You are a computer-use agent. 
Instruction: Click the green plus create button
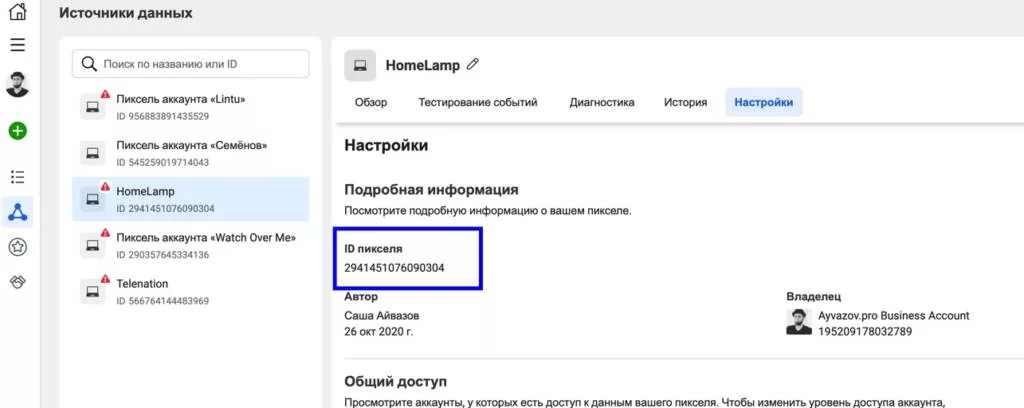click(x=18, y=131)
